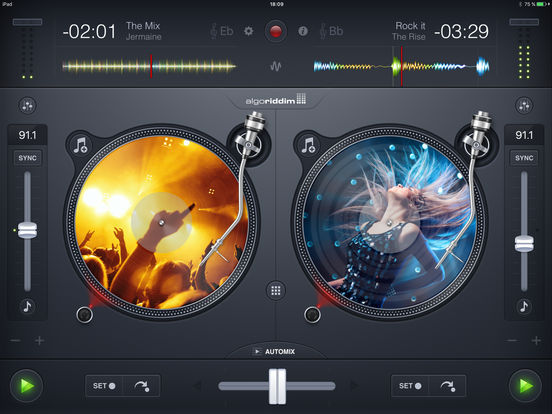Open the info icon near record
The height and width of the screenshot is (414, 552).
coord(303,31)
